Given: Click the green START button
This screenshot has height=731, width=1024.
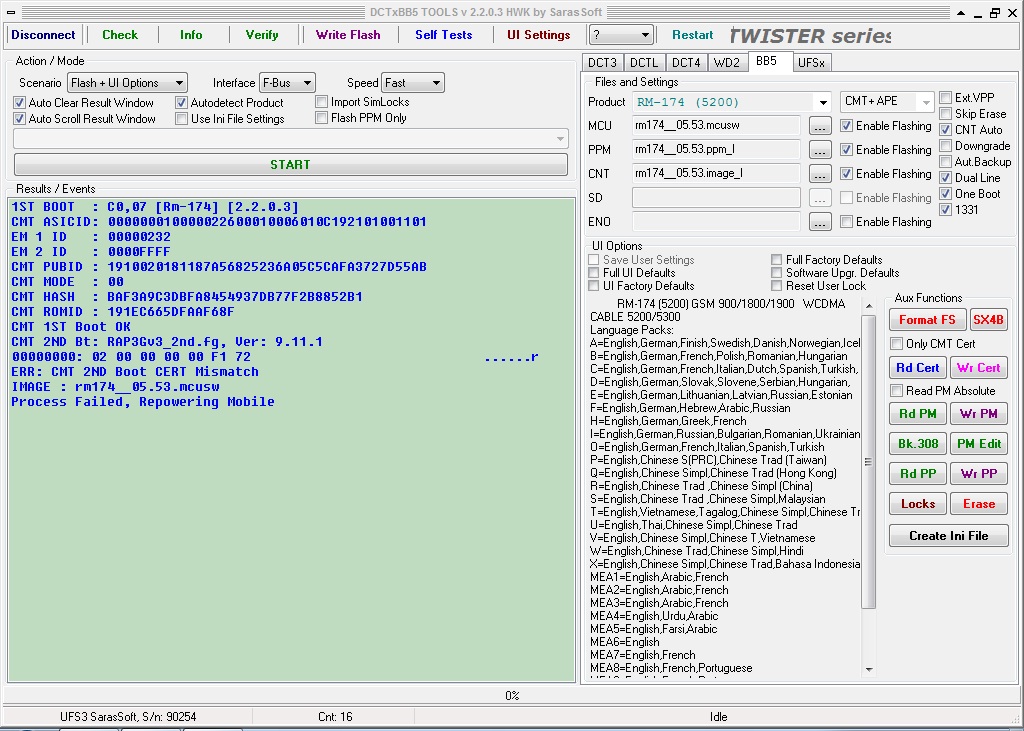Looking at the screenshot, I should coord(291,165).
